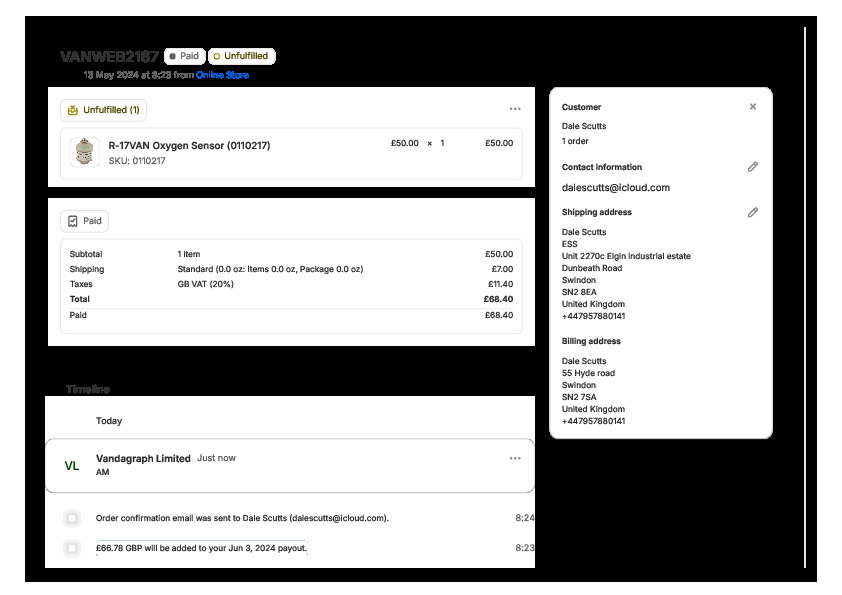Click the vertical scrollbar on right edge
This screenshot has height=595, width=842.
[x=805, y=300]
